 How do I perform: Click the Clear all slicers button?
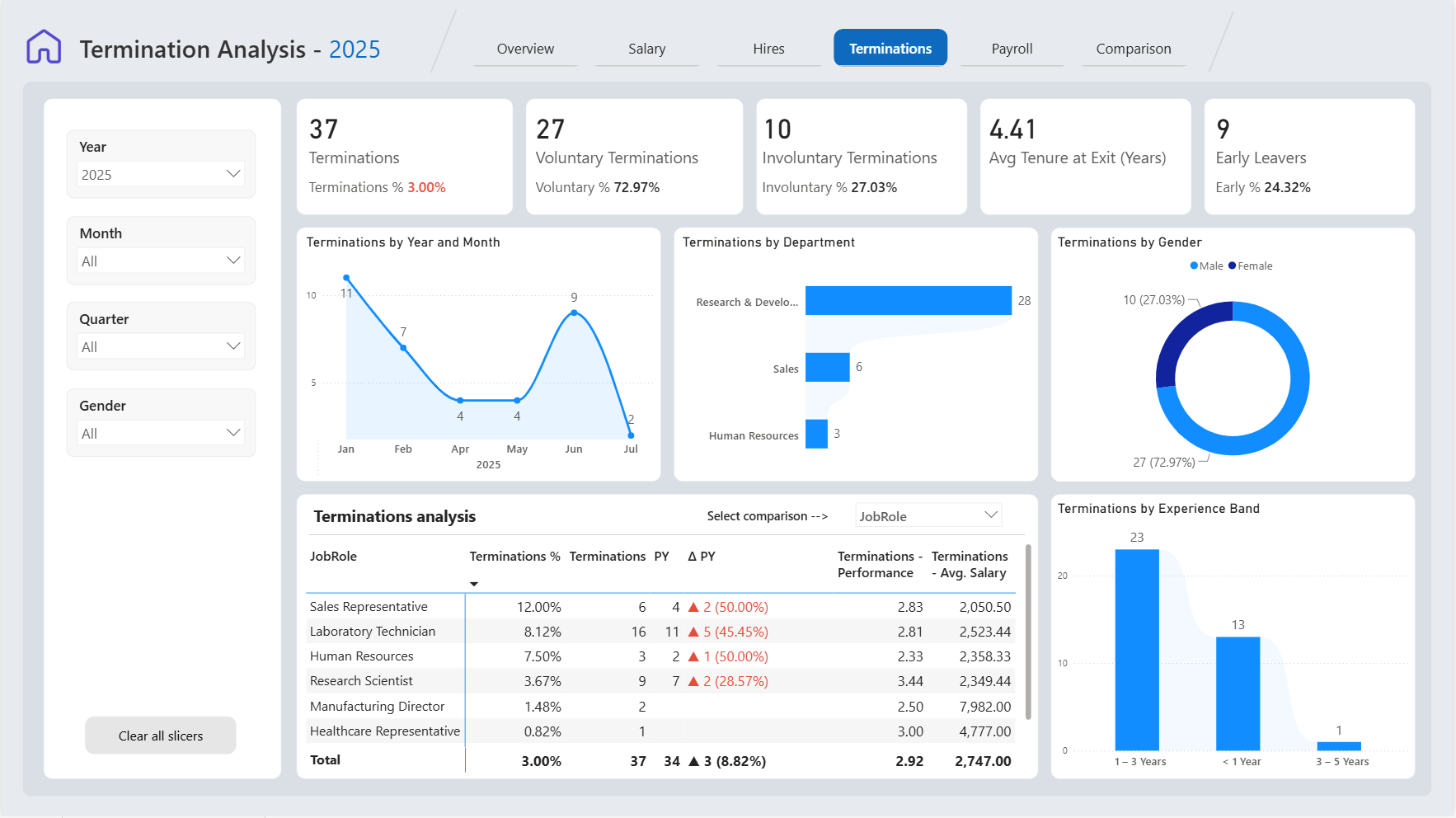pyautogui.click(x=161, y=736)
